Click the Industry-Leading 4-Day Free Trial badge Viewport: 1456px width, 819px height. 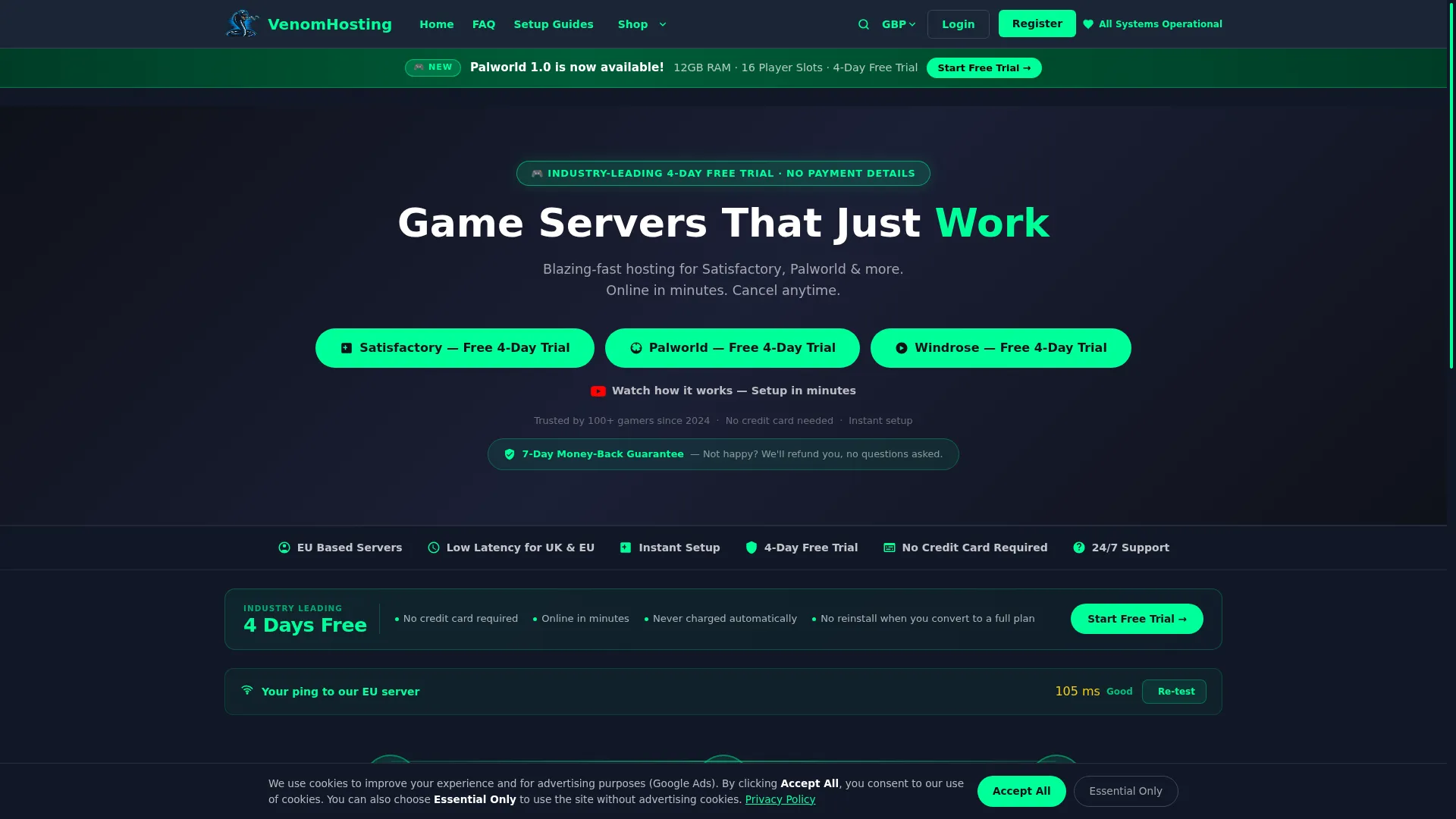point(723,173)
